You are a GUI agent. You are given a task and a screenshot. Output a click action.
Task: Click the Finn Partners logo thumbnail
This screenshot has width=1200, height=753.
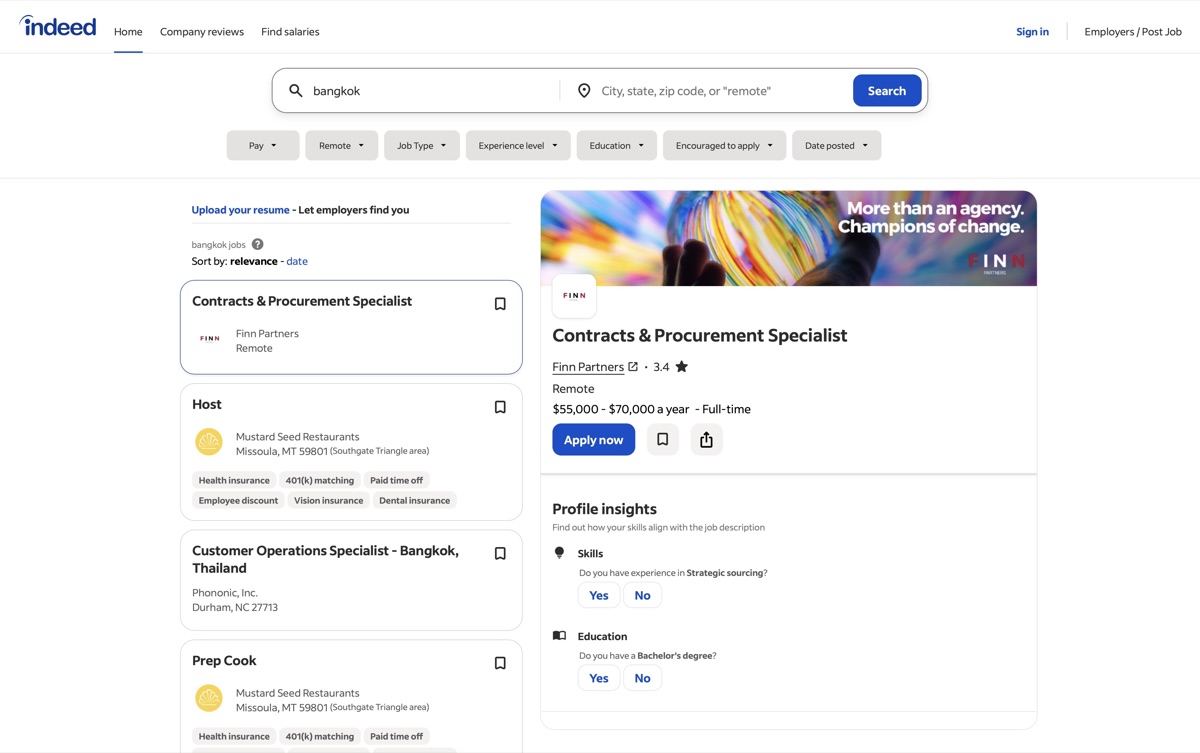[574, 296]
